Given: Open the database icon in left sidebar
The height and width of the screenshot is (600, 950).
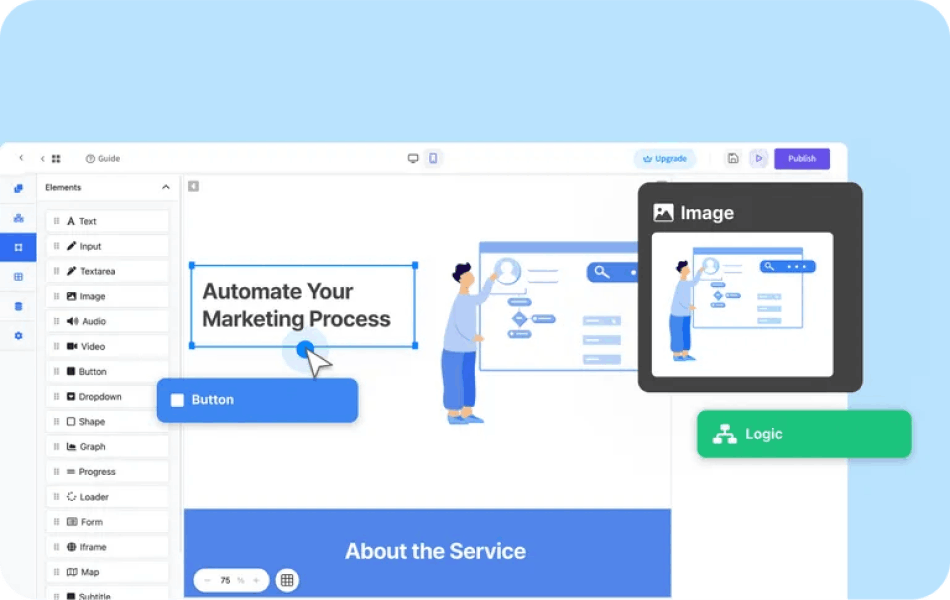Looking at the screenshot, I should click(18, 306).
